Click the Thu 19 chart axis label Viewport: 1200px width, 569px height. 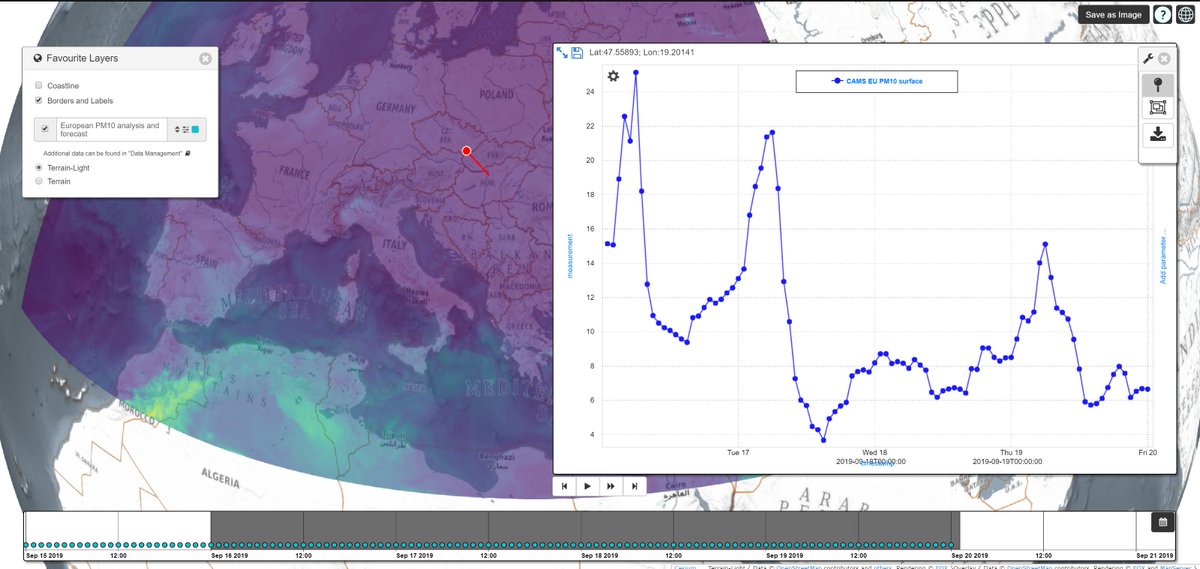[x=1011, y=452]
